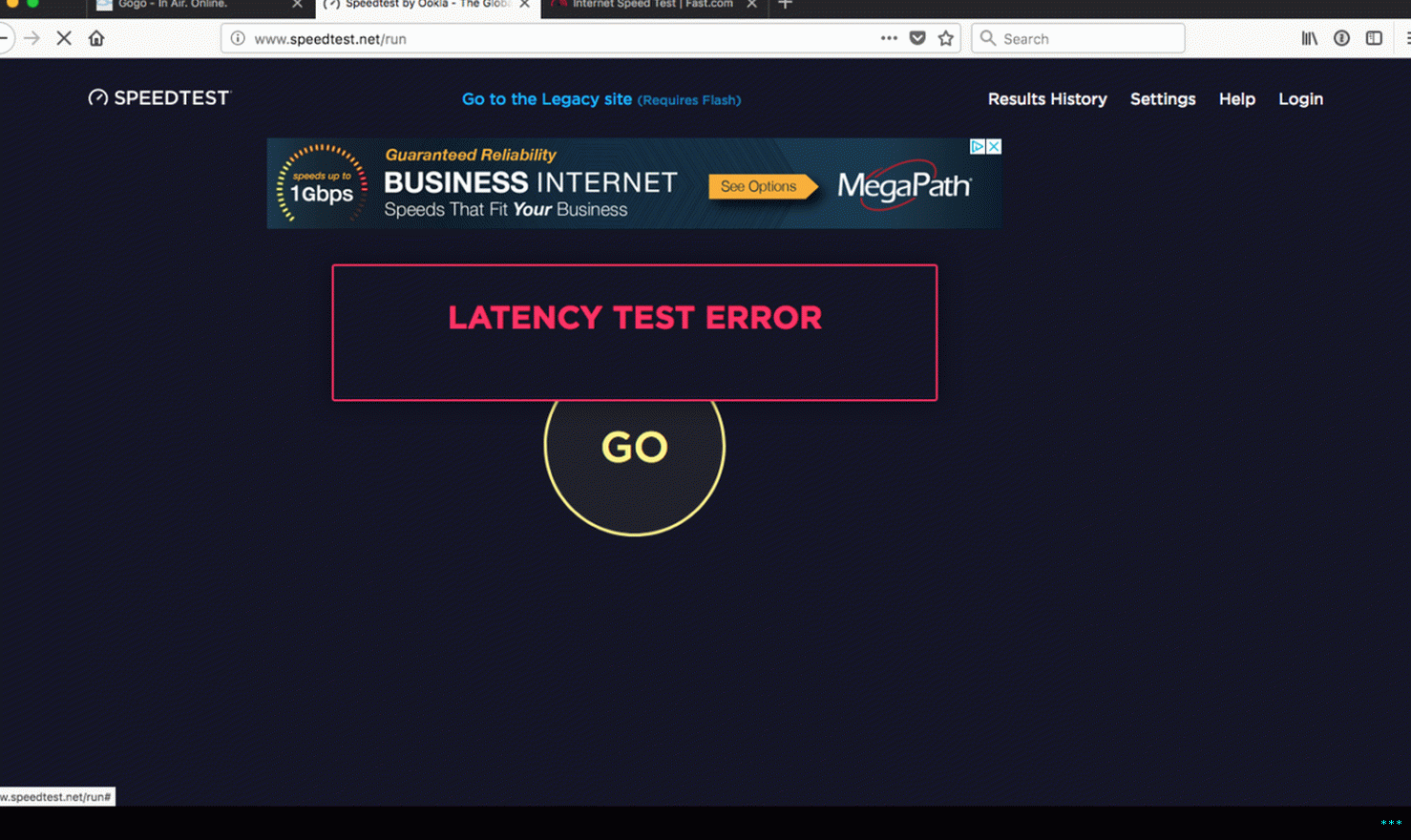Open page actions three-dot menu
Image resolution: width=1411 pixels, height=840 pixels.
click(x=889, y=38)
